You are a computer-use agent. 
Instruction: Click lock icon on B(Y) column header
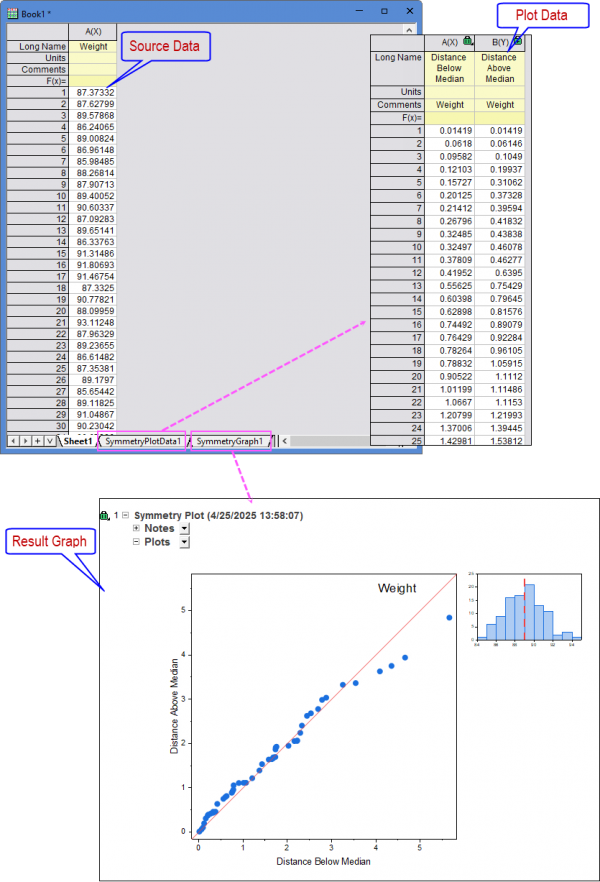click(x=518, y=41)
